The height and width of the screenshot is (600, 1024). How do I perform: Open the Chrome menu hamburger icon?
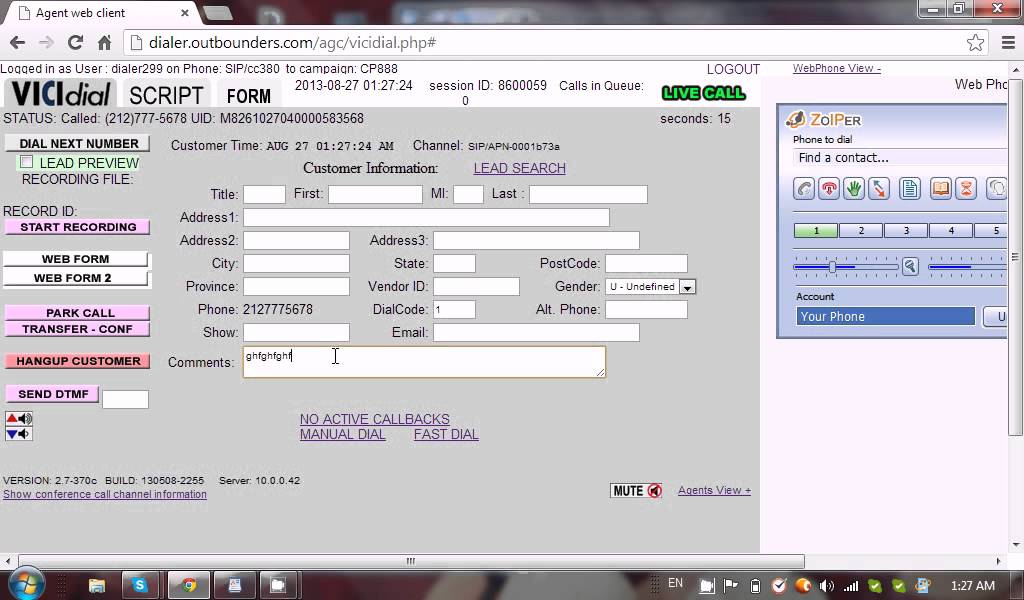click(1008, 42)
